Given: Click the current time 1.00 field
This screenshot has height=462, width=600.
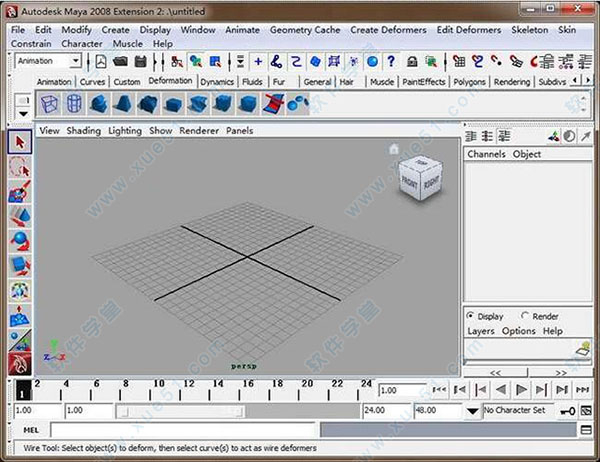Looking at the screenshot, I should (403, 390).
